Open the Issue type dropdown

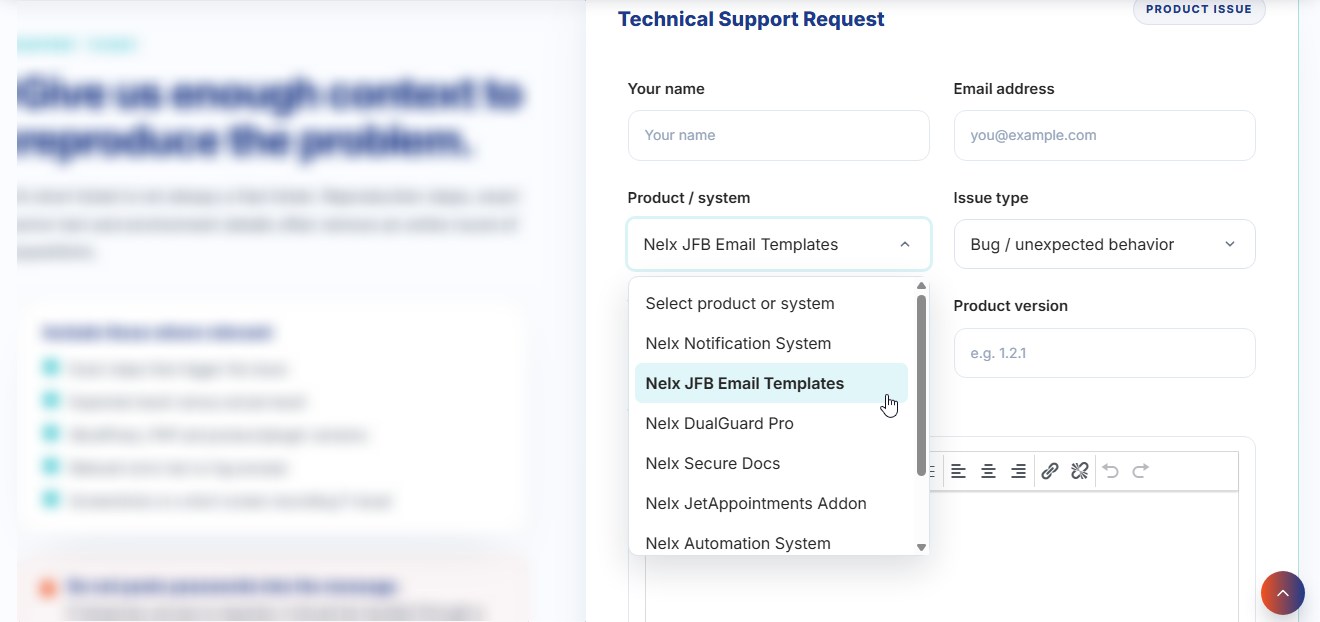(x=1105, y=244)
